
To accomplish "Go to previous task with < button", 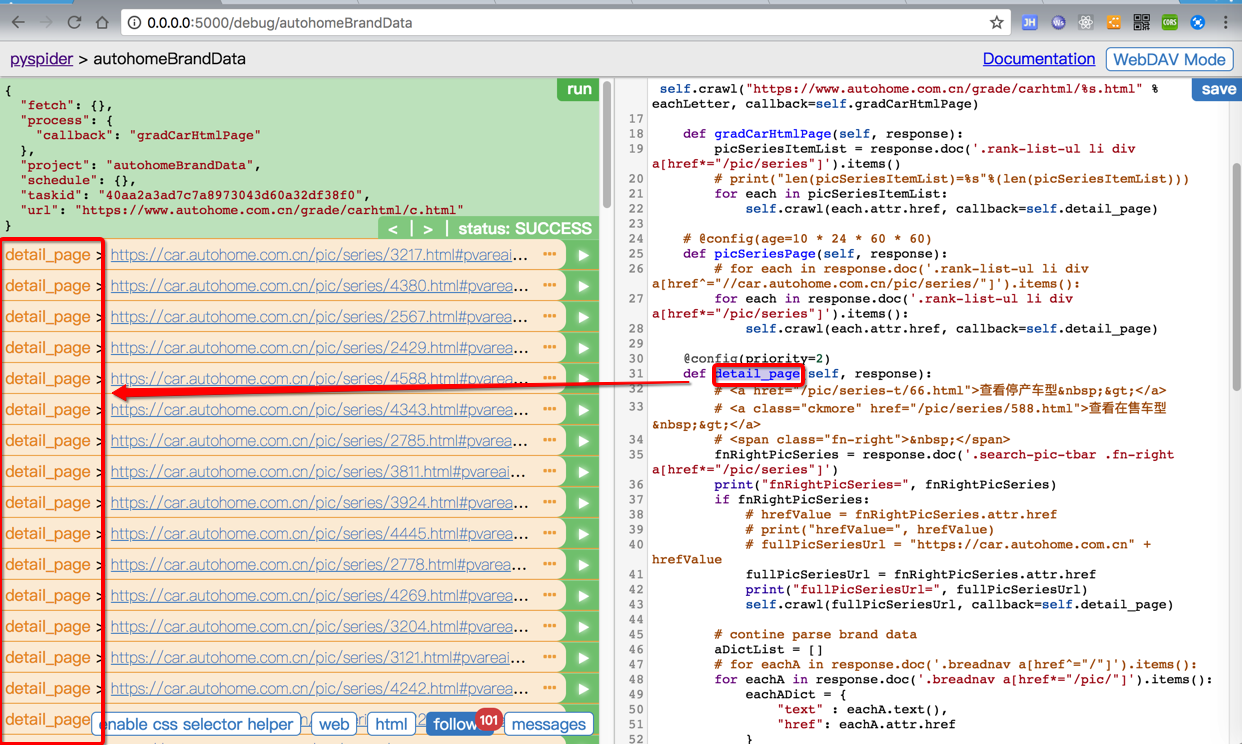I will coord(393,228).
